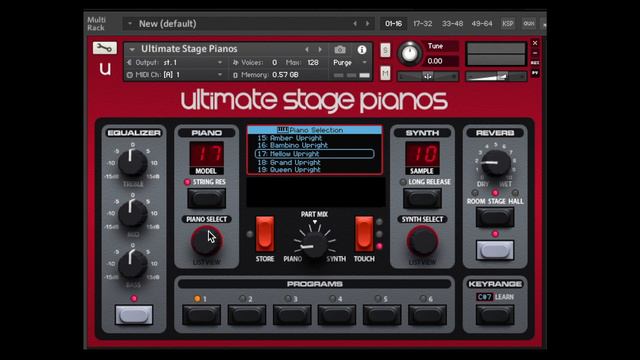Click the red STORE button
The height and width of the screenshot is (360, 640).
click(265, 234)
